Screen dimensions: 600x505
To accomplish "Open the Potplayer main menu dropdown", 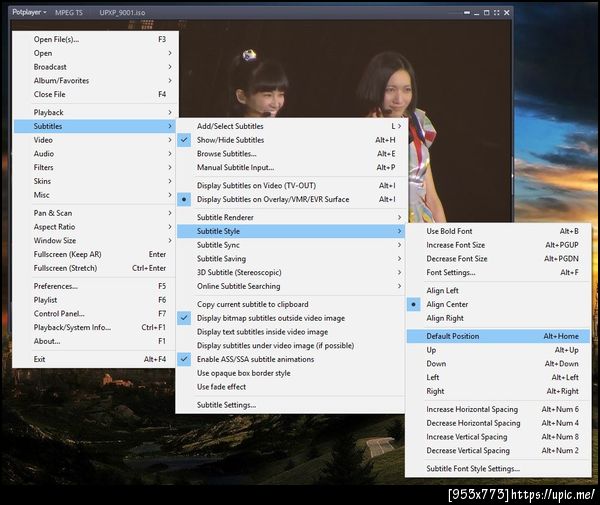I will [29, 12].
